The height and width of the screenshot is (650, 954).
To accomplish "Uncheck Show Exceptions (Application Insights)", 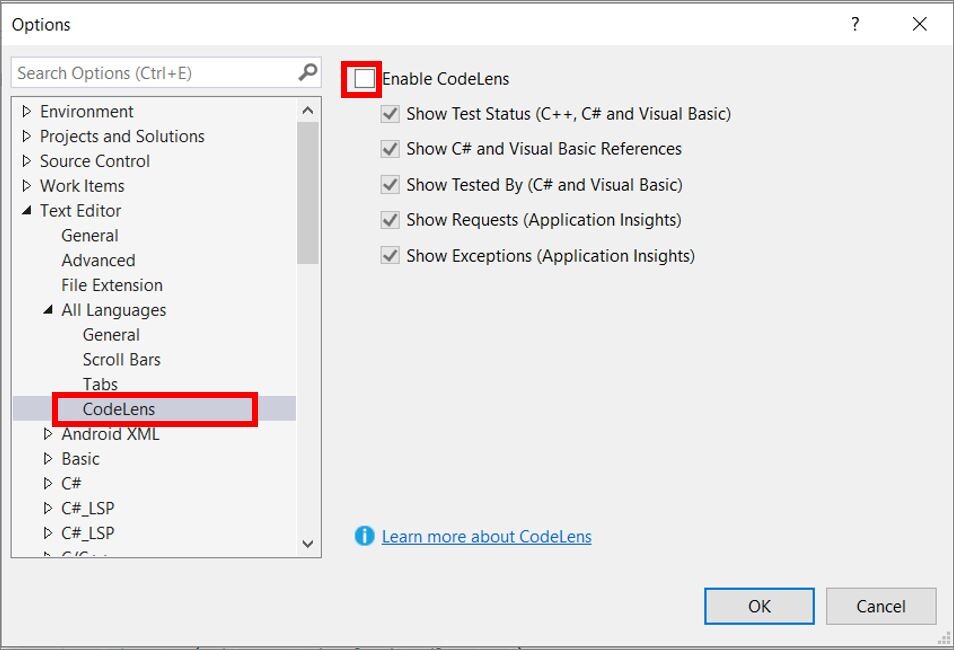I will click(x=390, y=256).
